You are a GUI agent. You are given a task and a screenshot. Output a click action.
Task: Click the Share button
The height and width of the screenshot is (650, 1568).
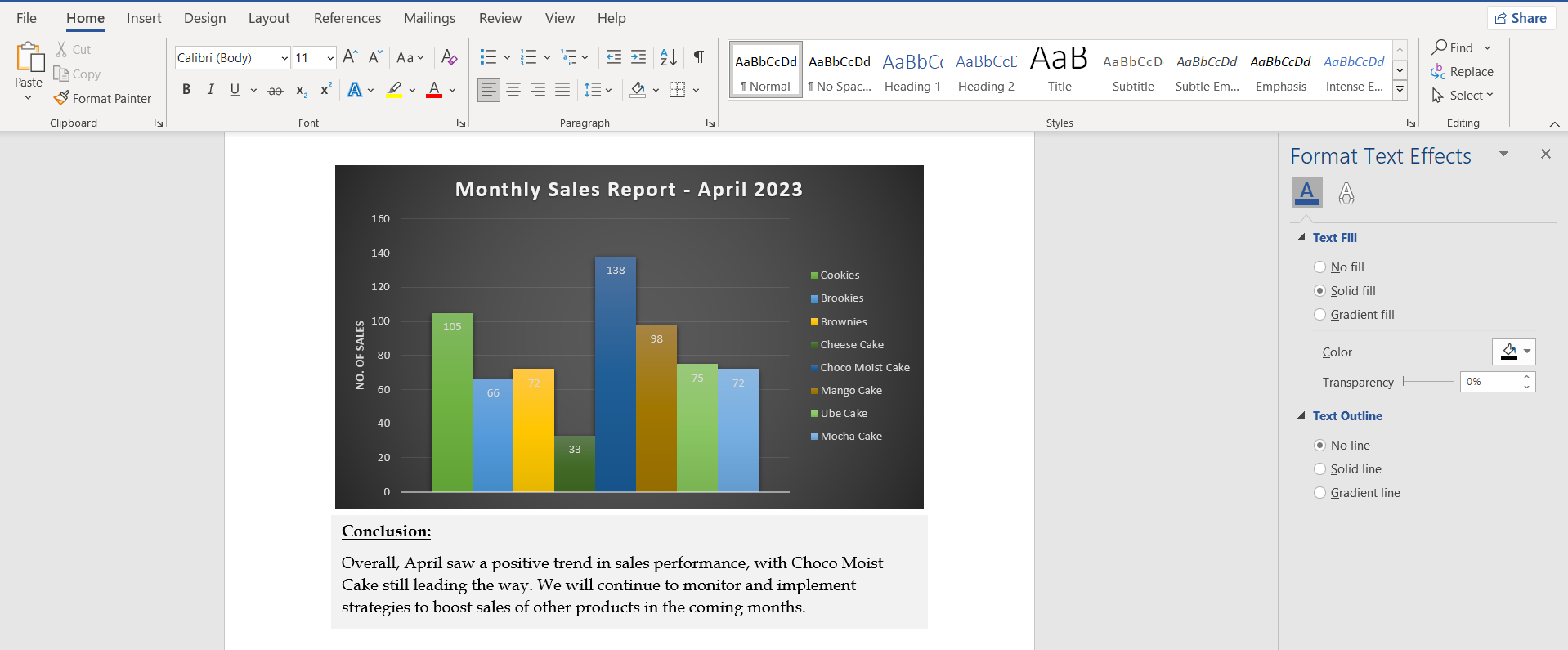click(x=1521, y=18)
